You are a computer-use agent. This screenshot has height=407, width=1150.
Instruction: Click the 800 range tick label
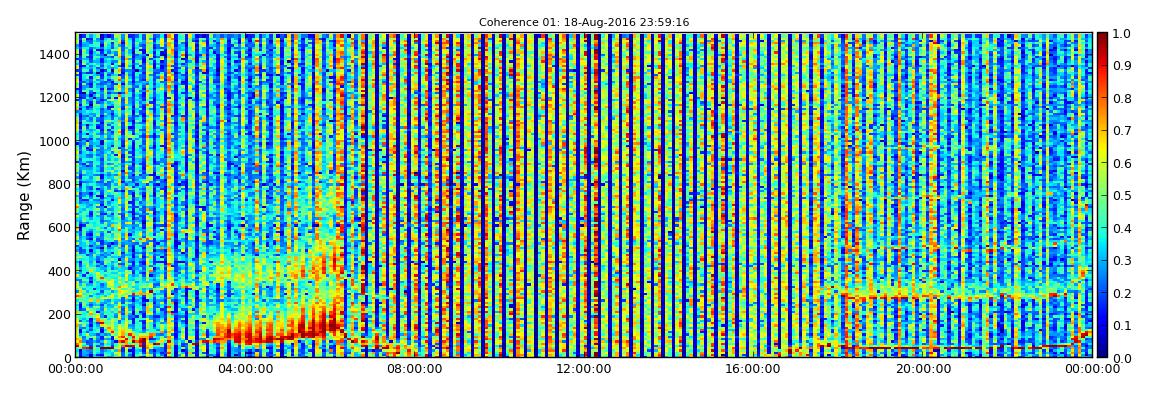(x=59, y=184)
